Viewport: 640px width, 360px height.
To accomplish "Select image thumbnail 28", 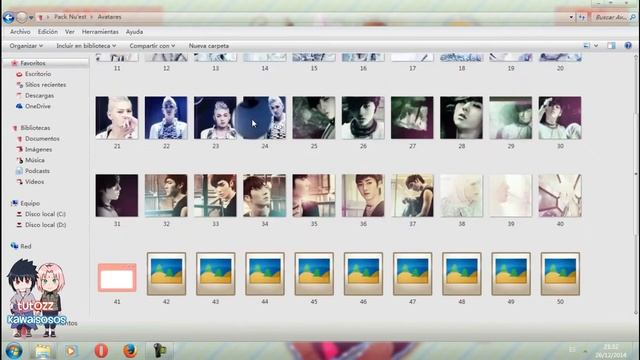I will click(461, 118).
